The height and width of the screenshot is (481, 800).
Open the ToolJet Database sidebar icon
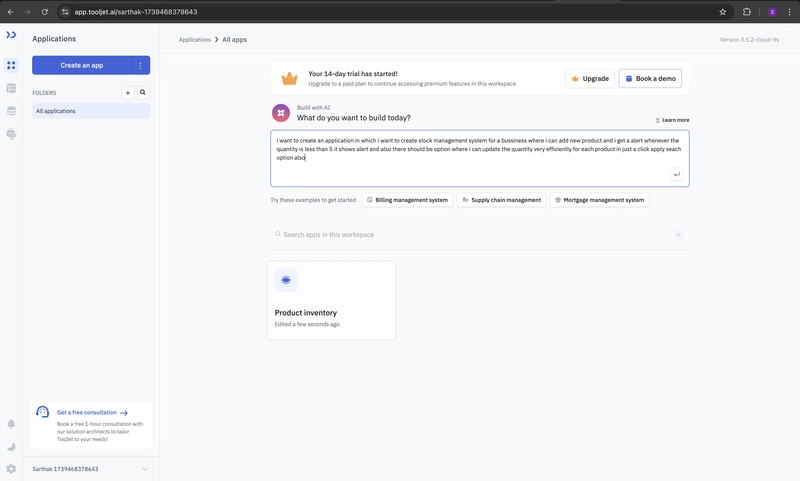(11, 88)
